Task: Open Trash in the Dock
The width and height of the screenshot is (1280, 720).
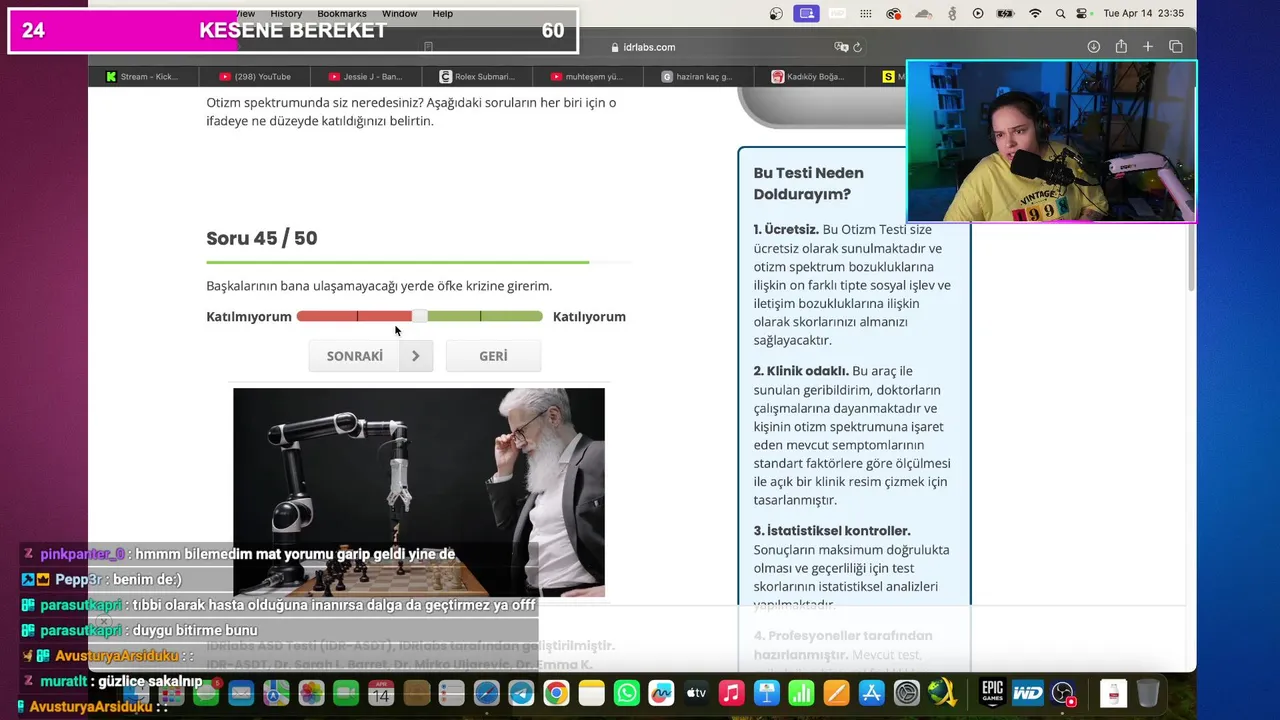Action: (1148, 693)
